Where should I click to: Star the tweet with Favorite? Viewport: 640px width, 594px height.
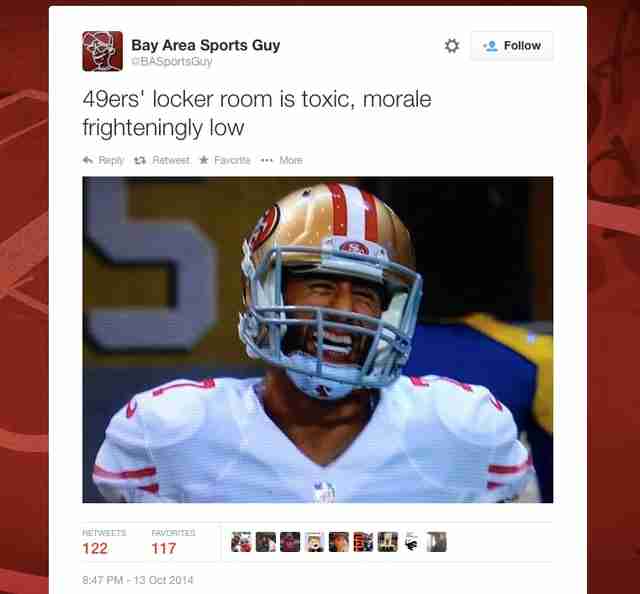coord(224,160)
